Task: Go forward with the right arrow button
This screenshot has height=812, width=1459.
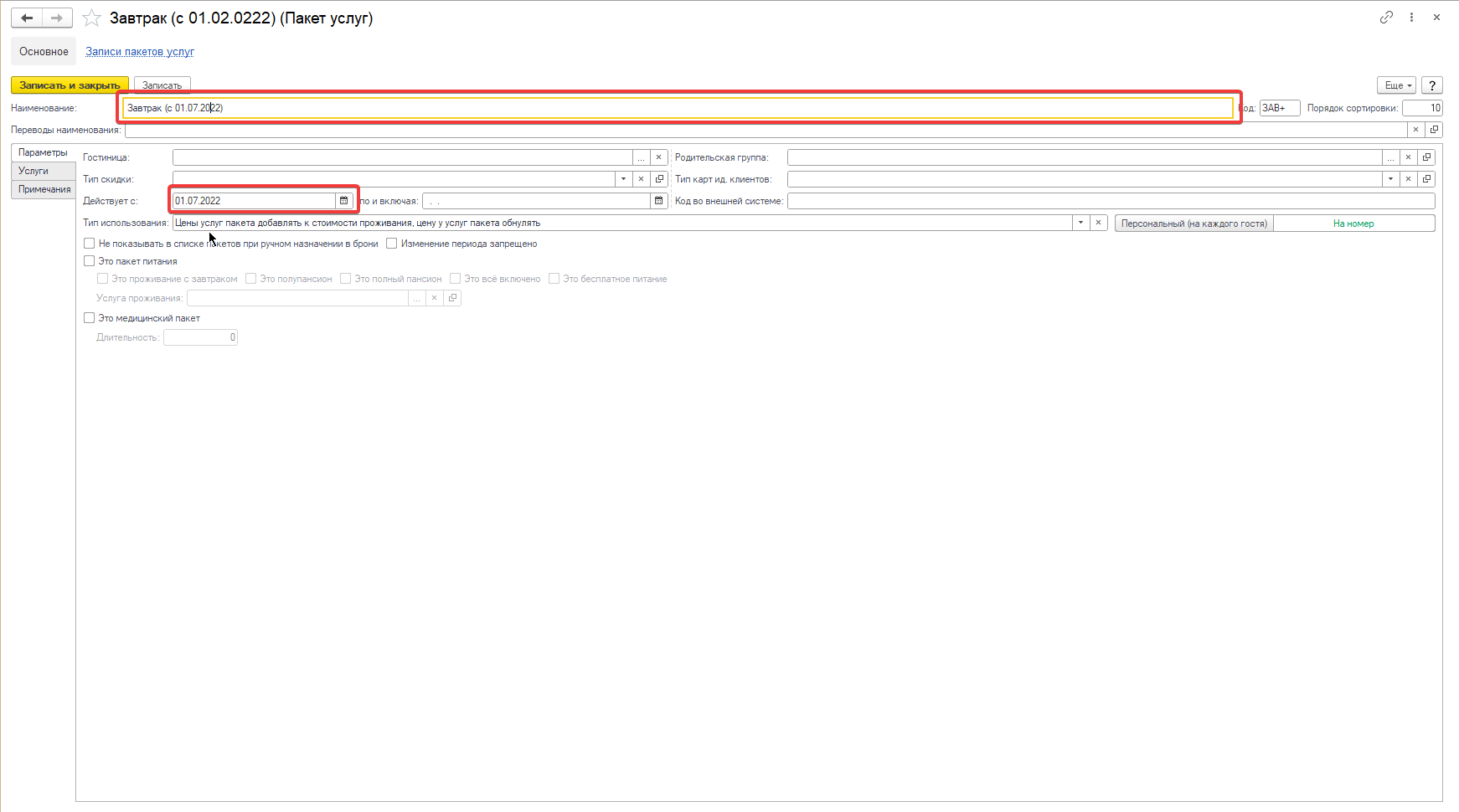Action: click(57, 18)
